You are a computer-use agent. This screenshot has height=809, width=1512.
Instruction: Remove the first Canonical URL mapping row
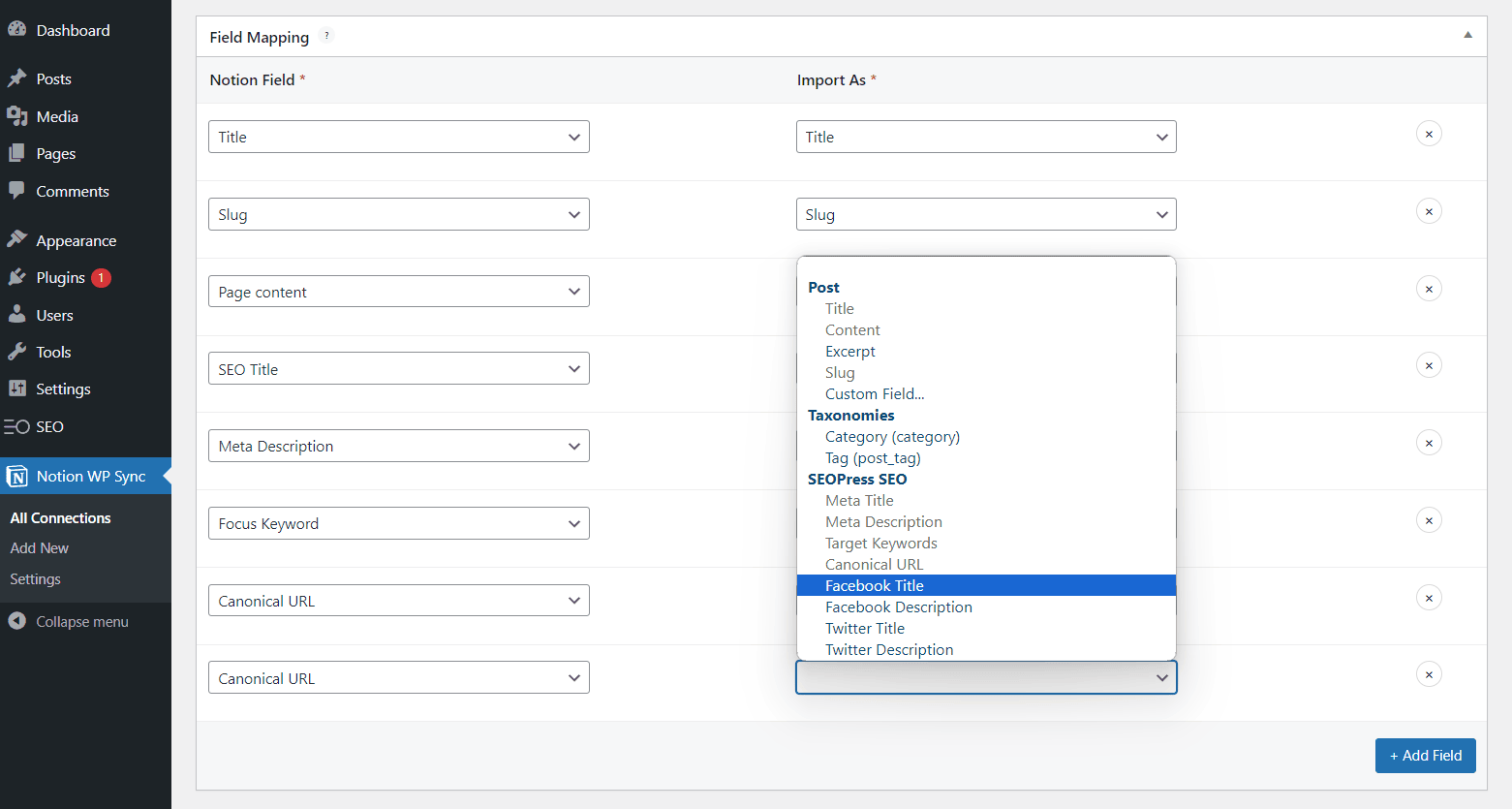click(1429, 598)
